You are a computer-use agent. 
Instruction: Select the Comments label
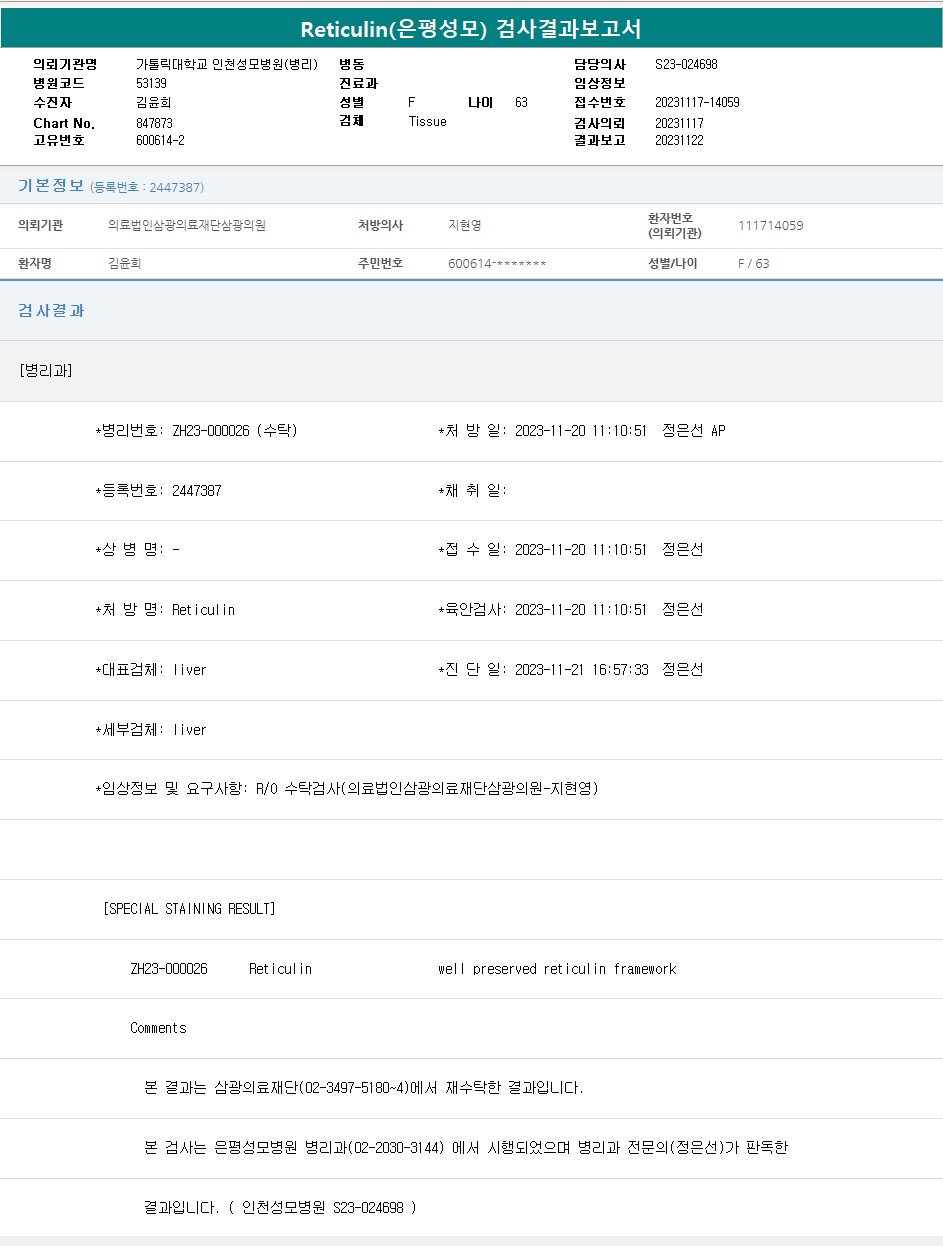pyautogui.click(x=158, y=1028)
